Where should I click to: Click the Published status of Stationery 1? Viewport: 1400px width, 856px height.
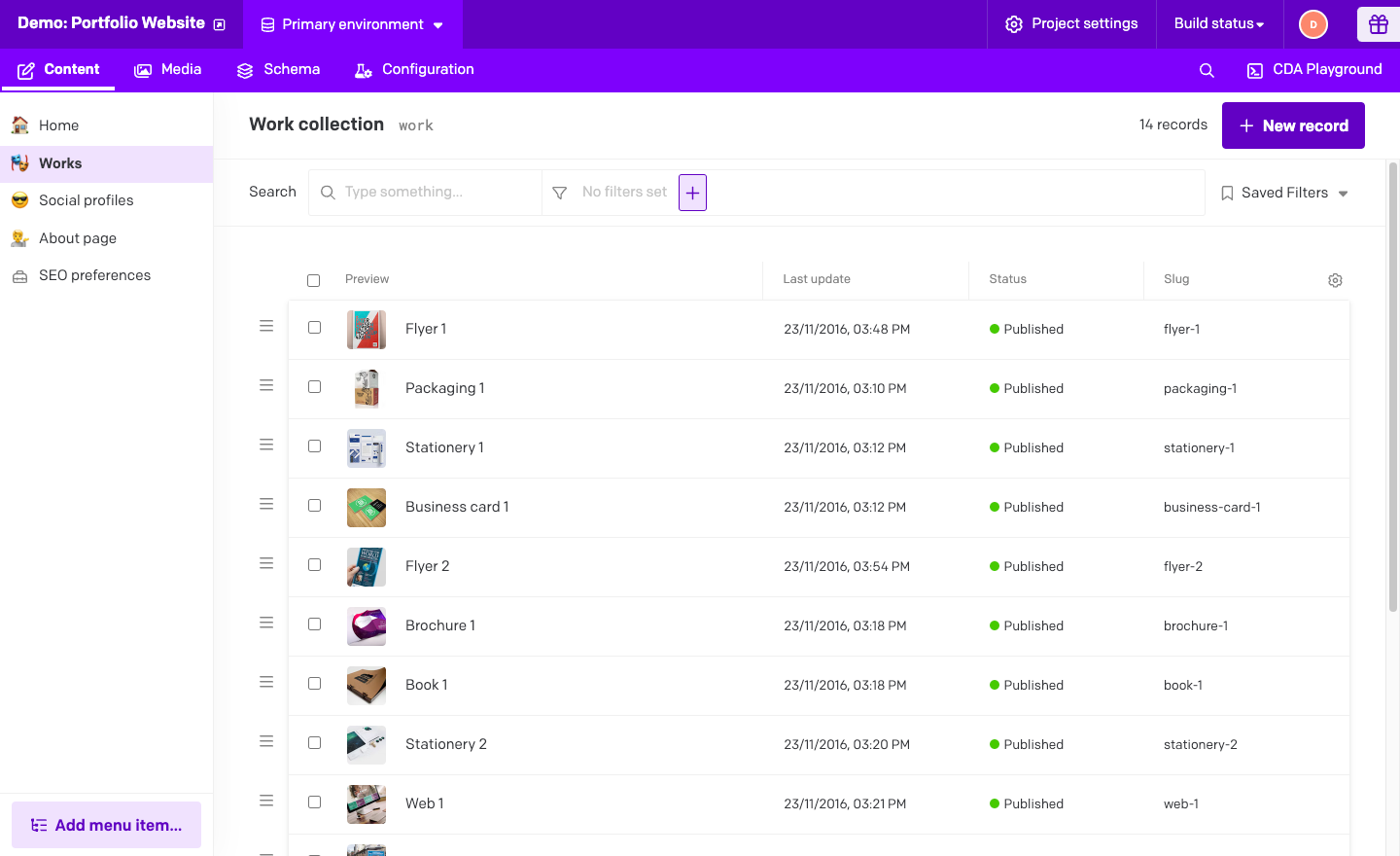(x=1027, y=448)
